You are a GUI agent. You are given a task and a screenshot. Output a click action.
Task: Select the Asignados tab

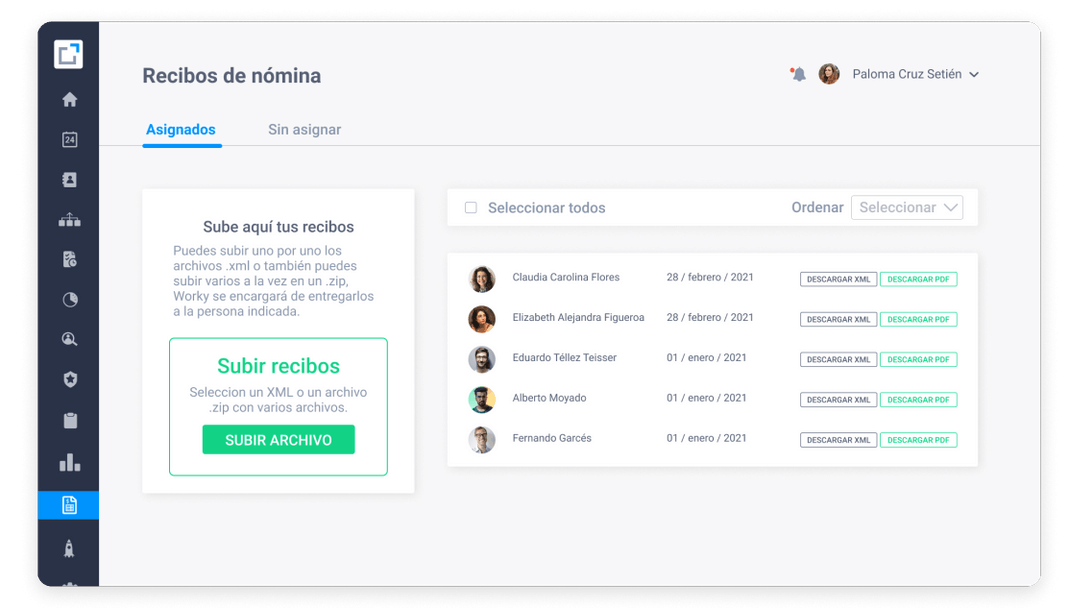coord(181,129)
